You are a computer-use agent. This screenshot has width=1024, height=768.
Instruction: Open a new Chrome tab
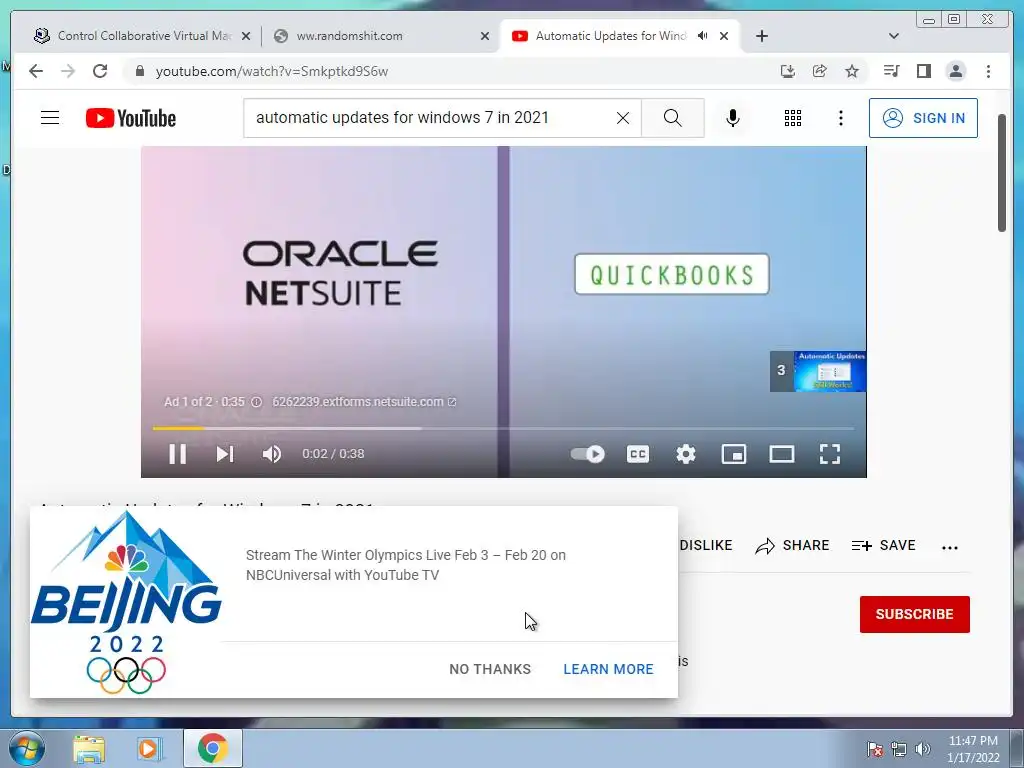[761, 36]
